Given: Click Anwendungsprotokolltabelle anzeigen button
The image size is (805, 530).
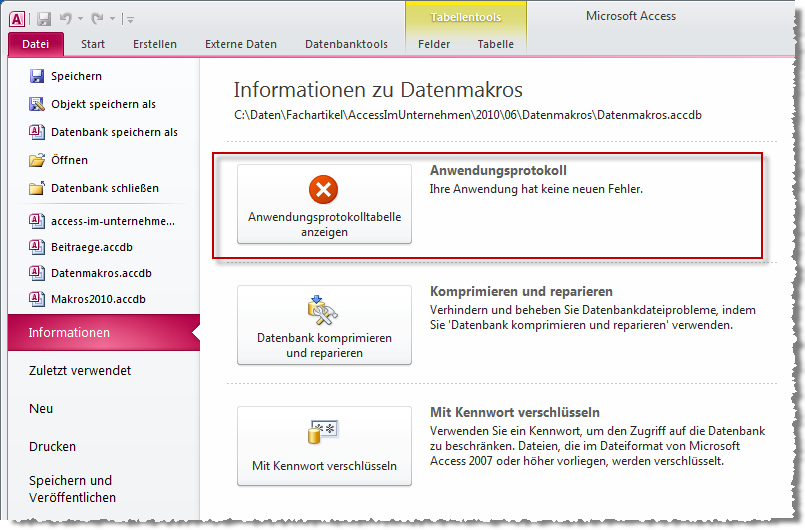Looking at the screenshot, I should [x=324, y=204].
